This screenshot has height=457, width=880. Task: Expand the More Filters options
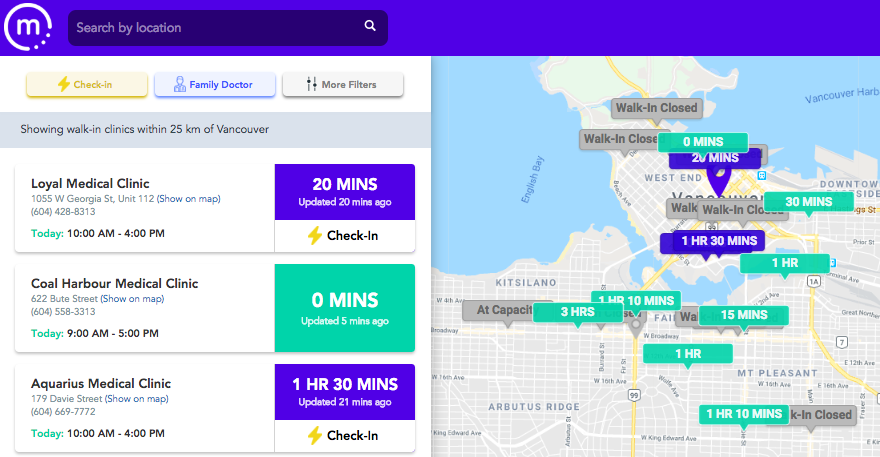tap(342, 85)
